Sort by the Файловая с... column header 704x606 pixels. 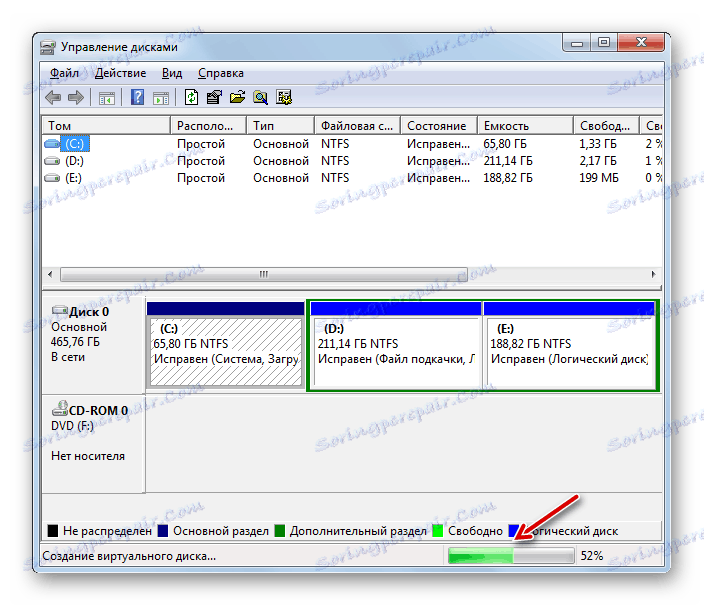click(x=357, y=126)
